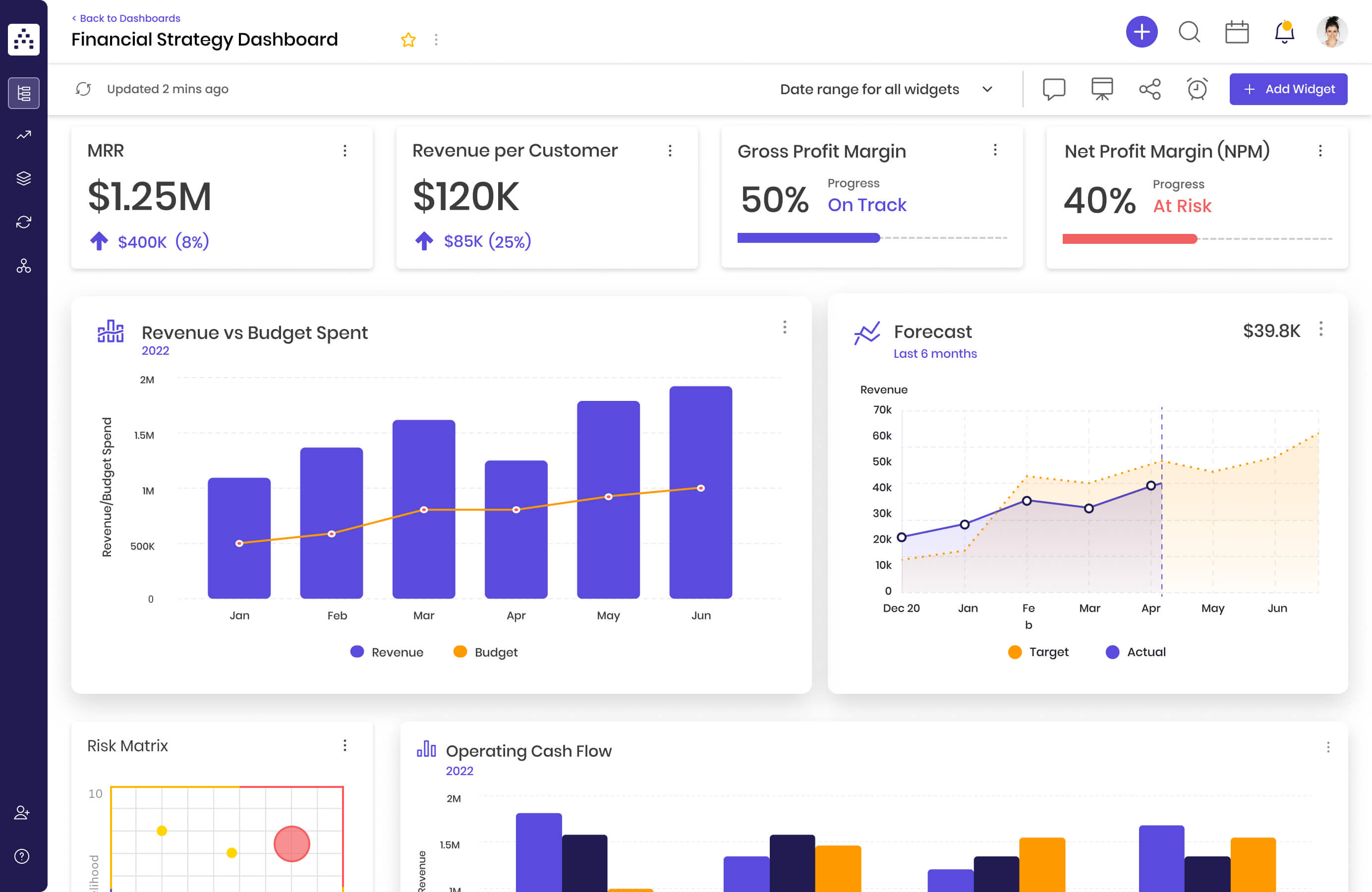Click the search icon top right
The image size is (1372, 892).
coord(1190,33)
